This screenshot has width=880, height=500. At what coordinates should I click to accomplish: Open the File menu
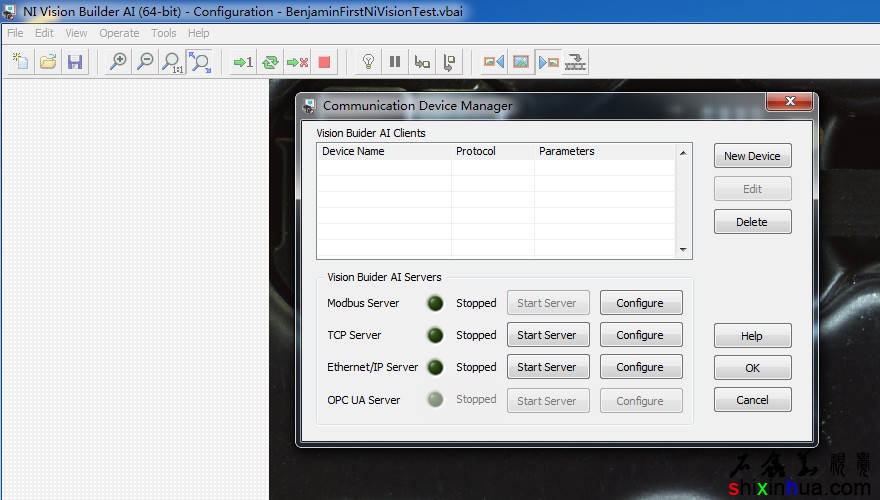coord(15,33)
